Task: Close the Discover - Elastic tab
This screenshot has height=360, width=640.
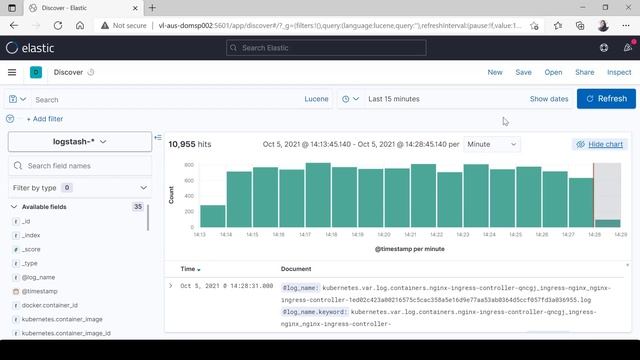Action: tap(135, 8)
